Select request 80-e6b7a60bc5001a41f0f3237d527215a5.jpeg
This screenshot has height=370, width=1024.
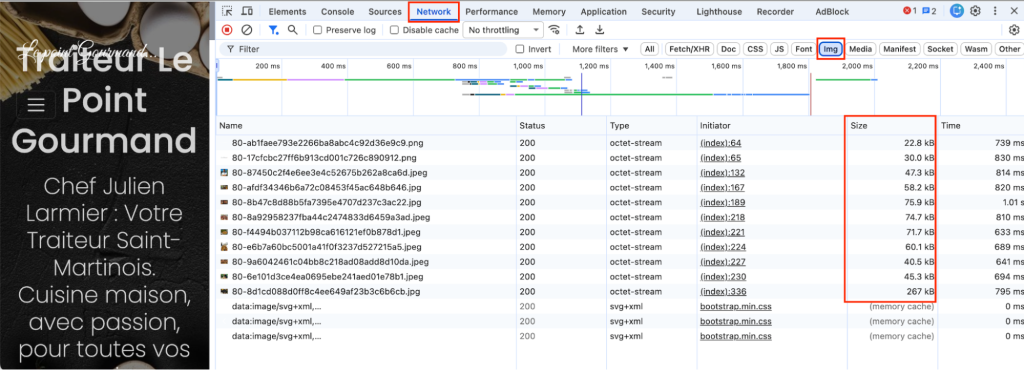click(327, 247)
